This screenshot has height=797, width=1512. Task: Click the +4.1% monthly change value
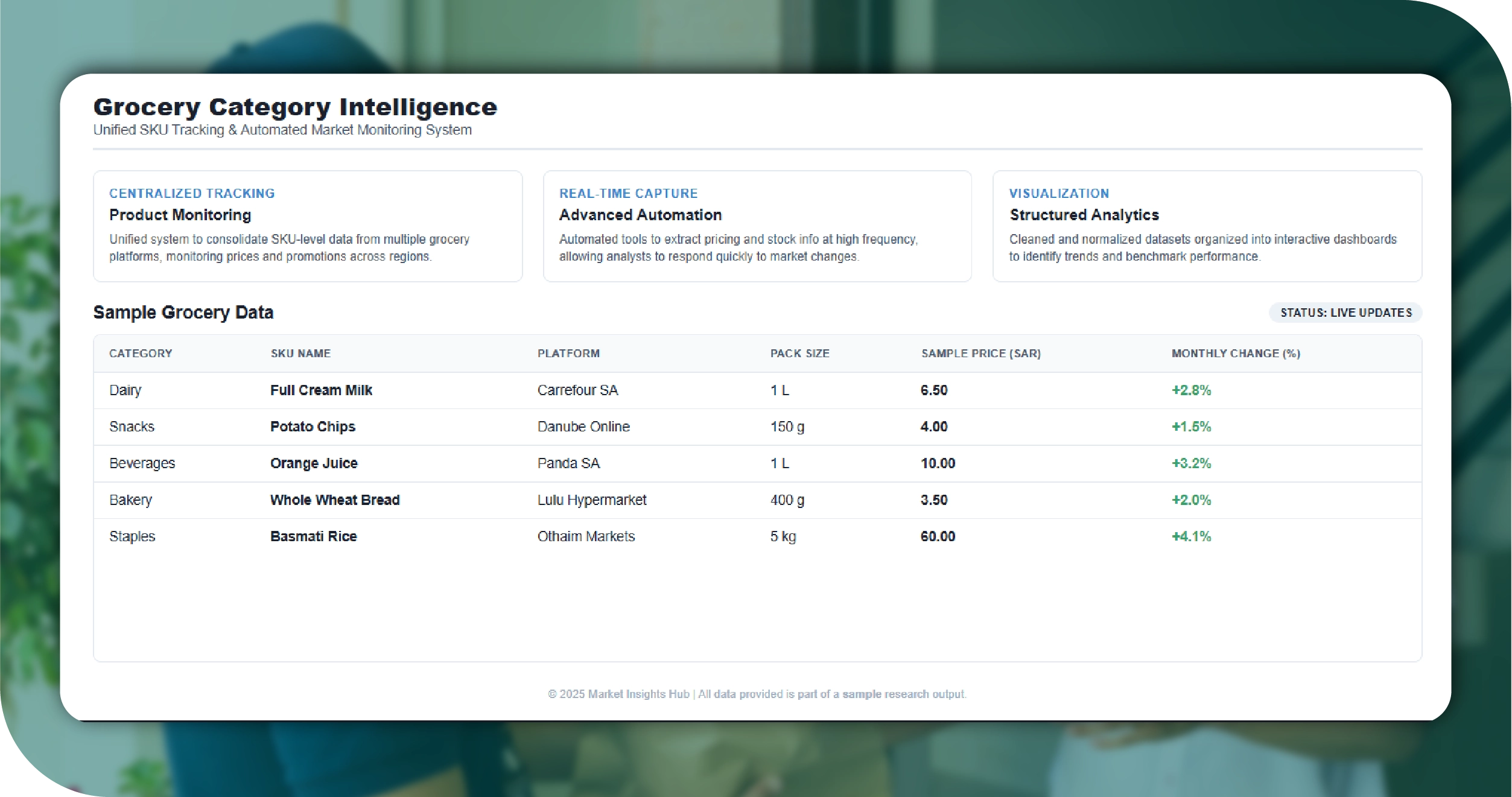[x=1191, y=536]
